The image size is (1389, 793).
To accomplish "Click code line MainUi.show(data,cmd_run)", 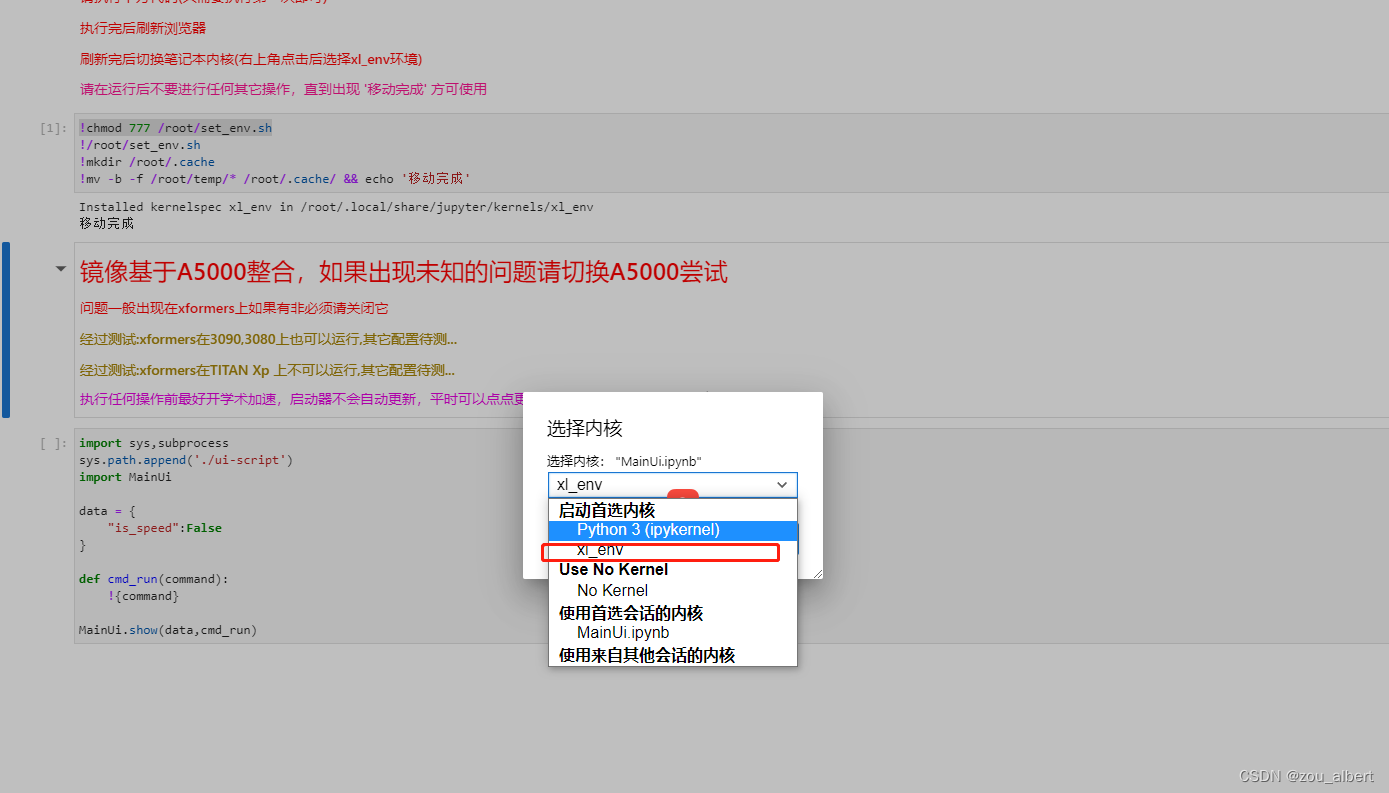I will [168, 630].
